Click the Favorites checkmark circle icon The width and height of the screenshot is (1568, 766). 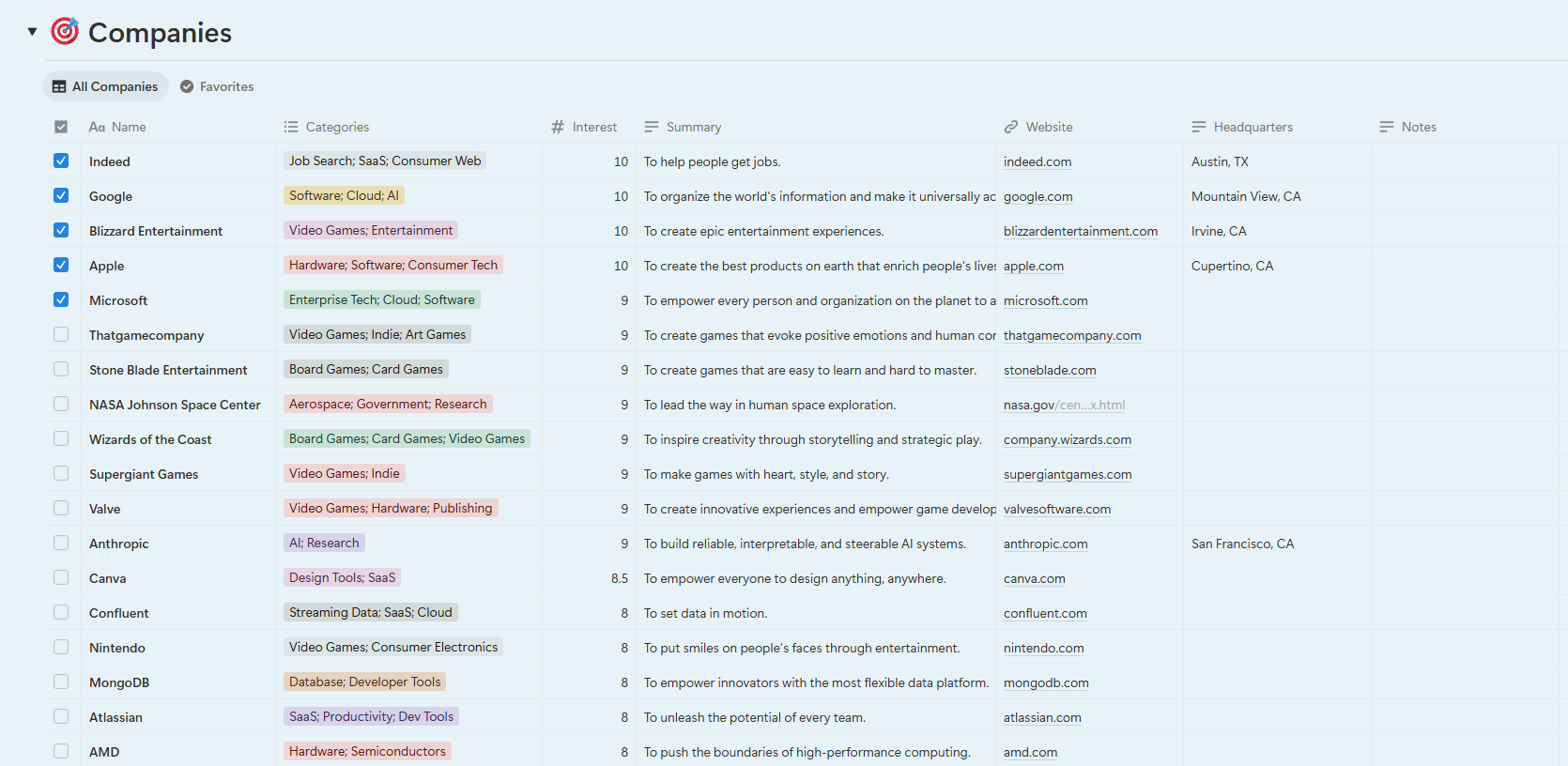187,86
